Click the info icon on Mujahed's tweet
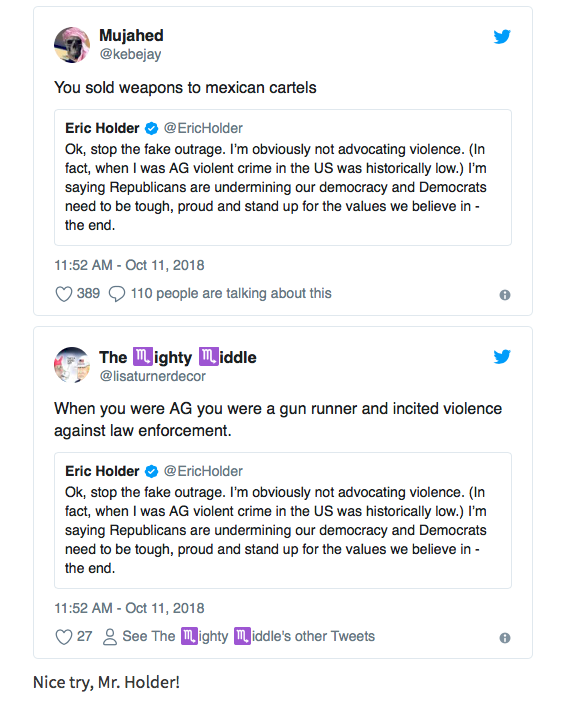This screenshot has width=574, height=702. point(505,295)
